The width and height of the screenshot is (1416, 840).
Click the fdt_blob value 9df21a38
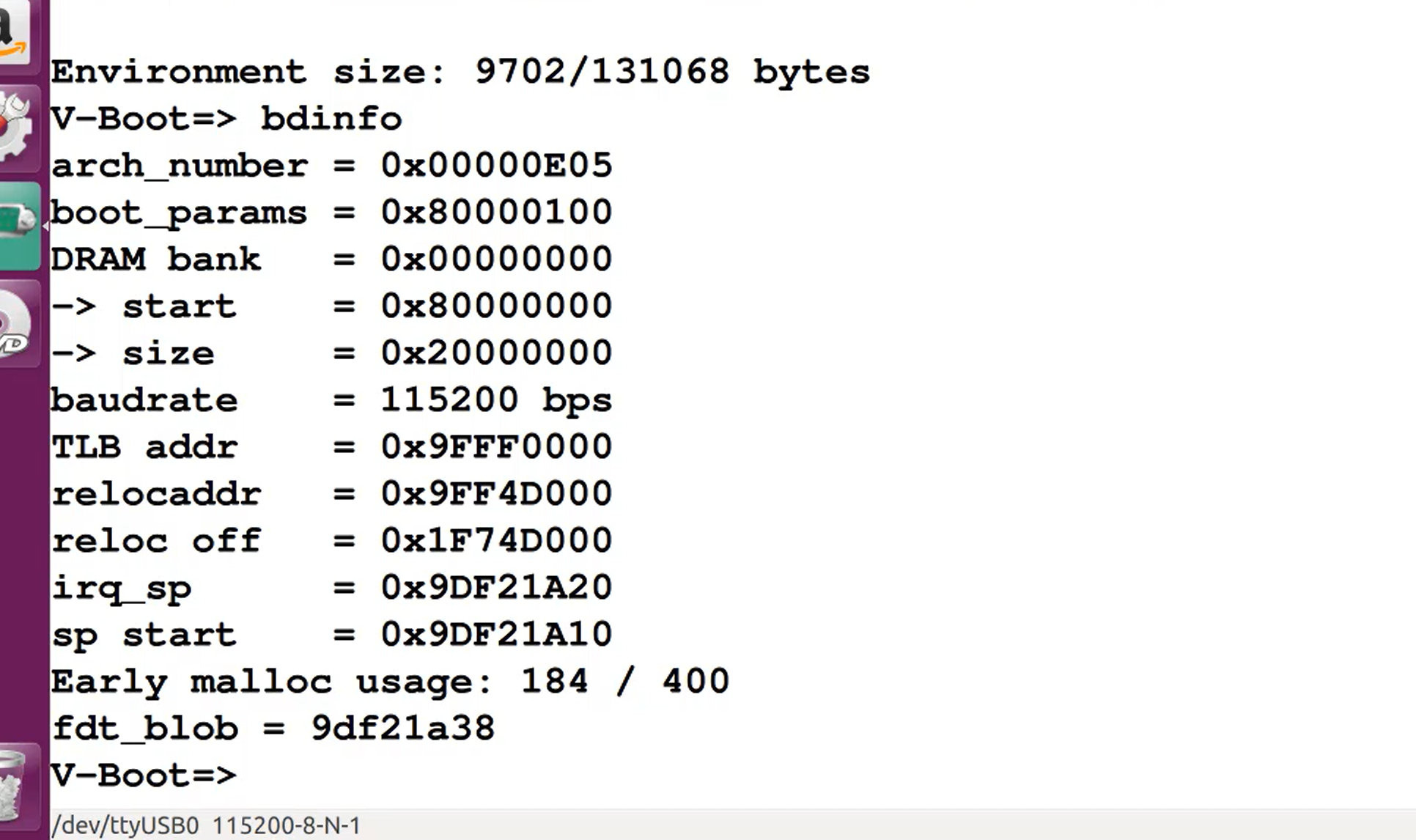(x=403, y=728)
